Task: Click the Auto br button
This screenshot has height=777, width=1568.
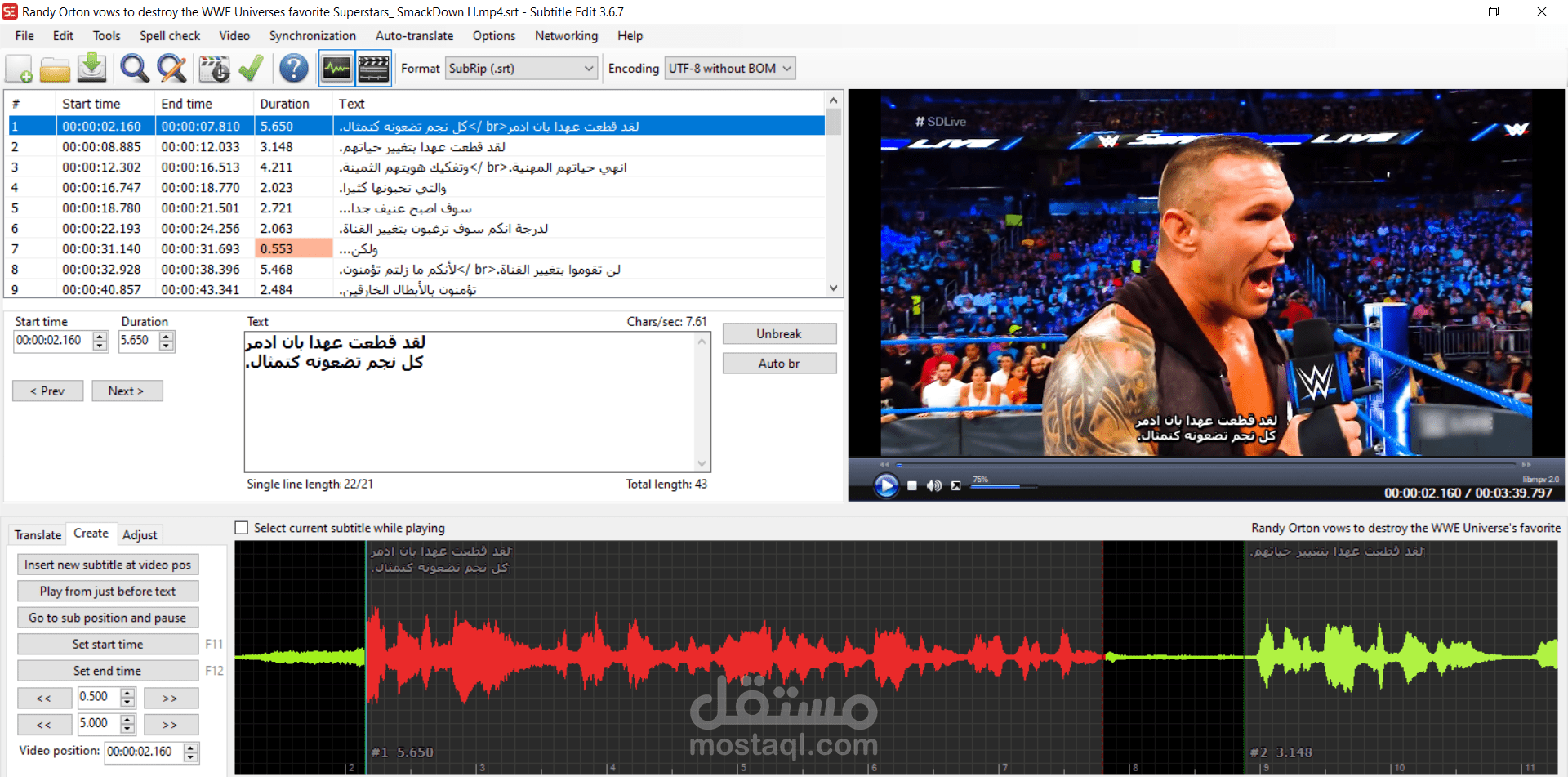Action: pos(779,364)
